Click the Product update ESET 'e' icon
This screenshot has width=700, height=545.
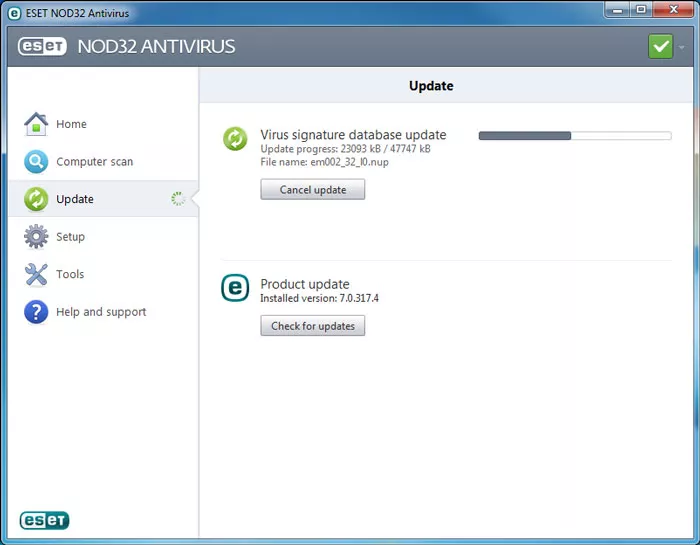pyautogui.click(x=235, y=288)
